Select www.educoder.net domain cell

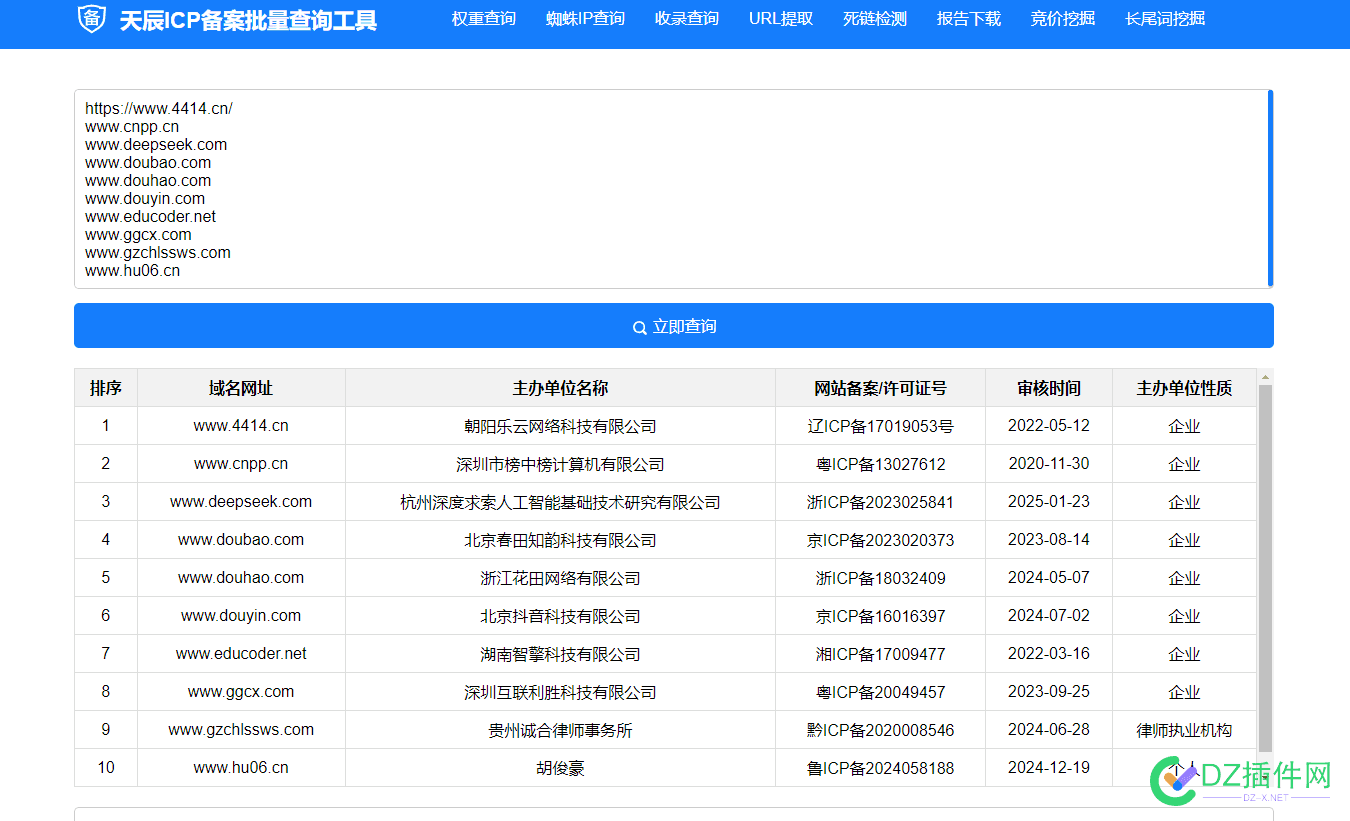tap(241, 654)
